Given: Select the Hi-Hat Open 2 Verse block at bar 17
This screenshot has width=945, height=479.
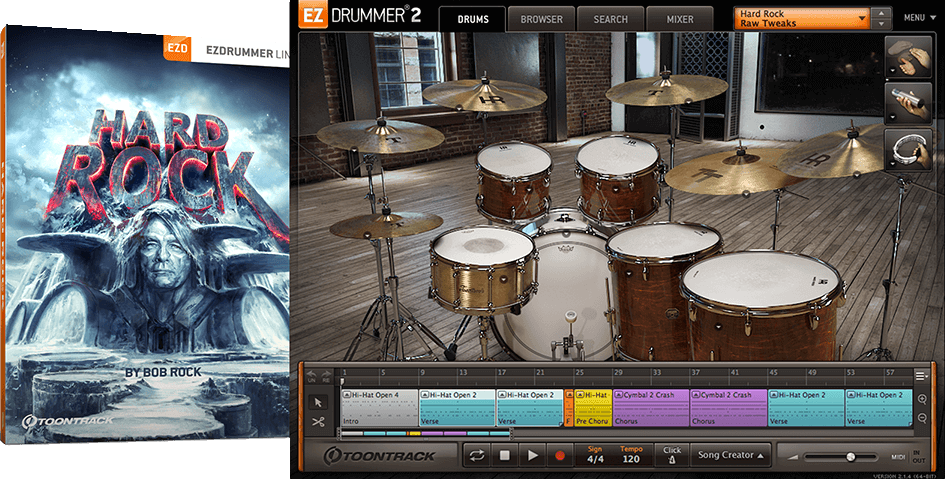Looking at the screenshot, I should tap(530, 408).
